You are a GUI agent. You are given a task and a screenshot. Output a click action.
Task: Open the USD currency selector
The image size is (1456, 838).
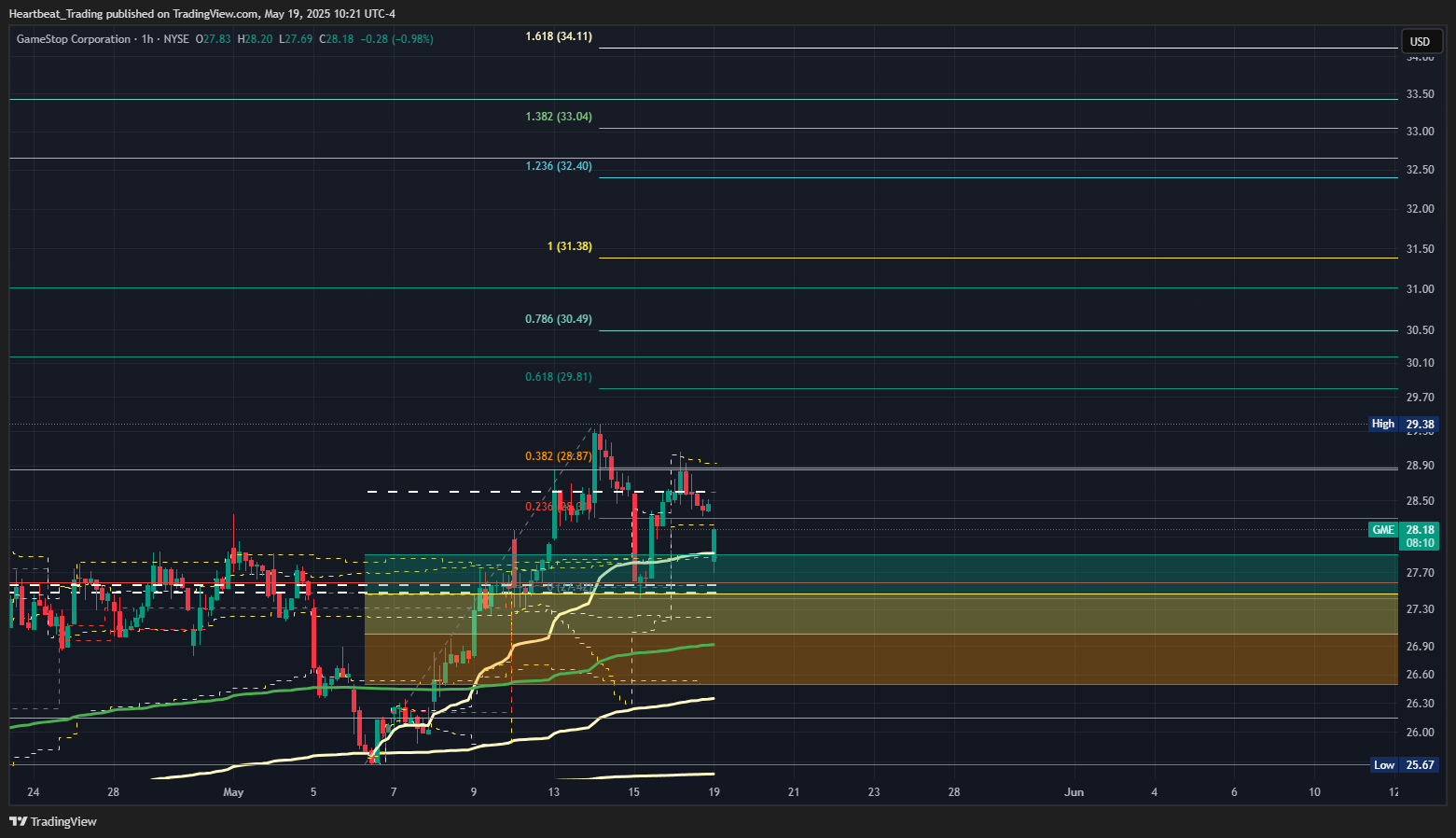click(1420, 41)
